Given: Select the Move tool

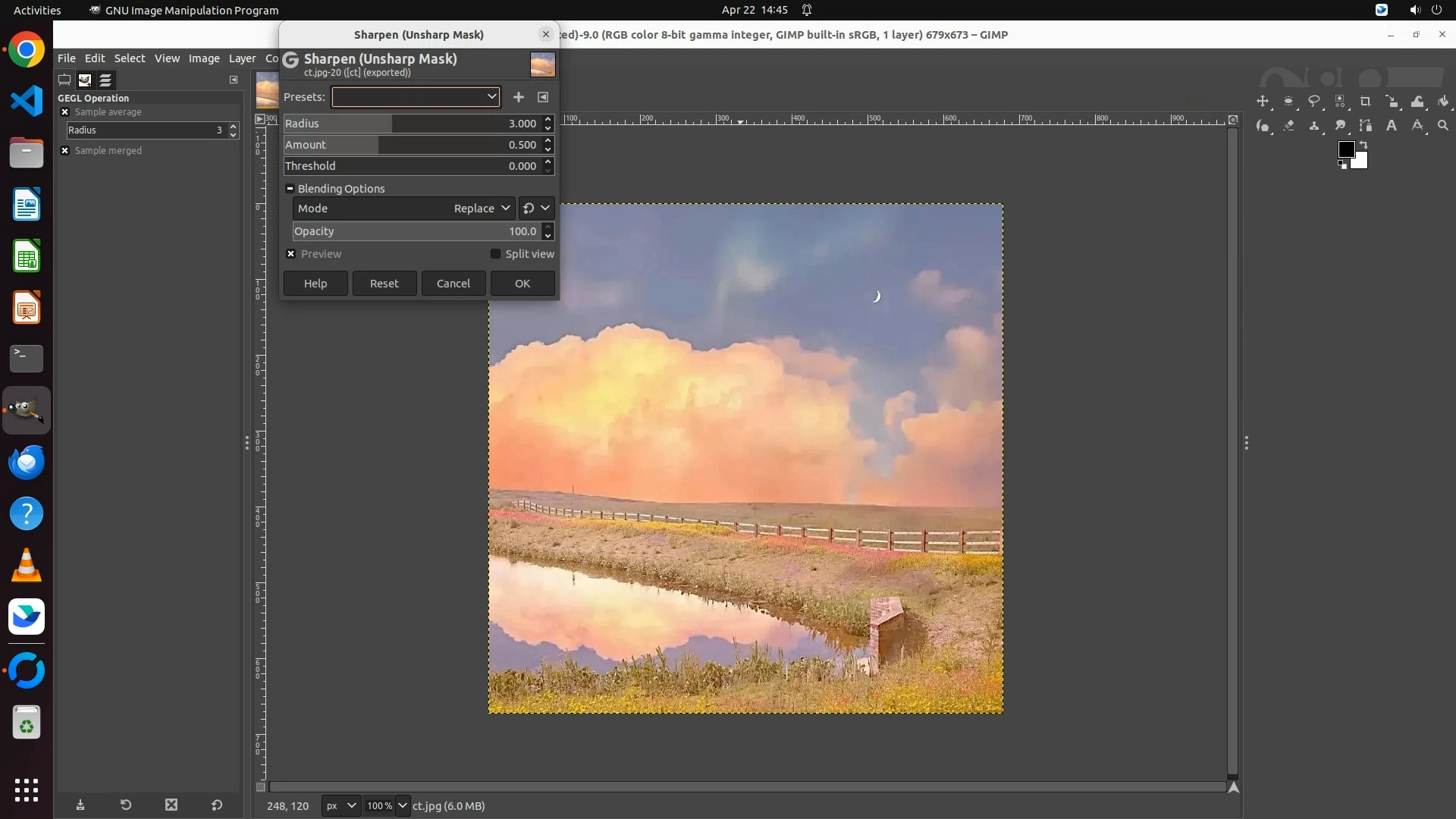Looking at the screenshot, I should 1263,102.
